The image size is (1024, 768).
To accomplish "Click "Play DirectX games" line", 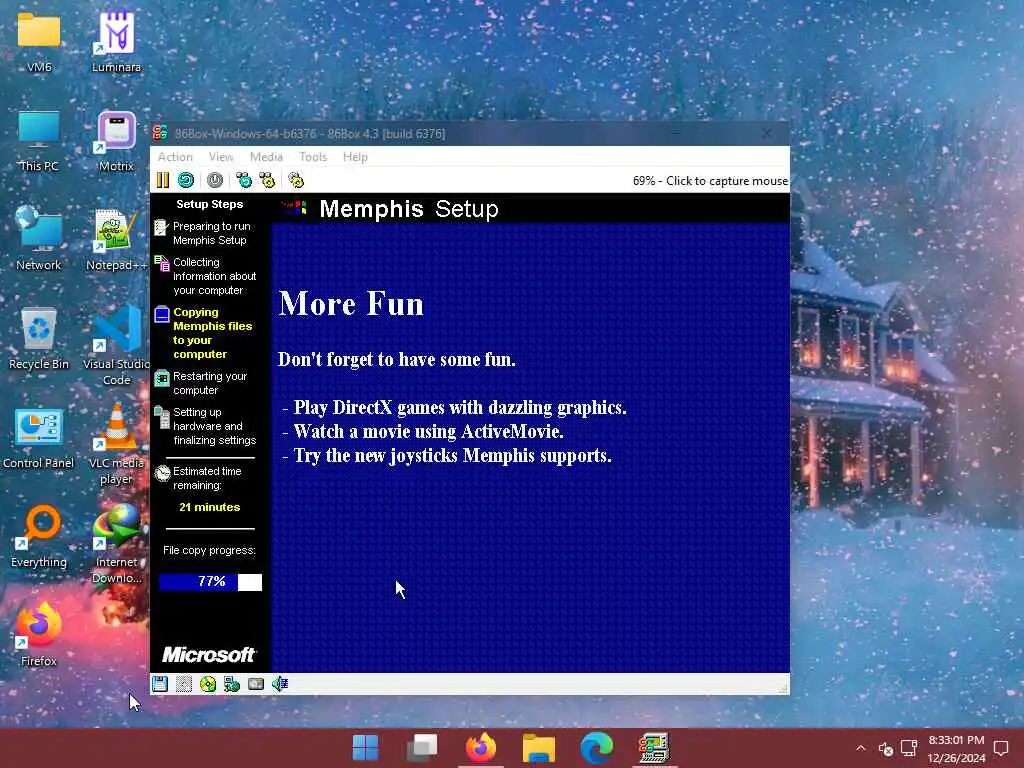I will point(460,408).
